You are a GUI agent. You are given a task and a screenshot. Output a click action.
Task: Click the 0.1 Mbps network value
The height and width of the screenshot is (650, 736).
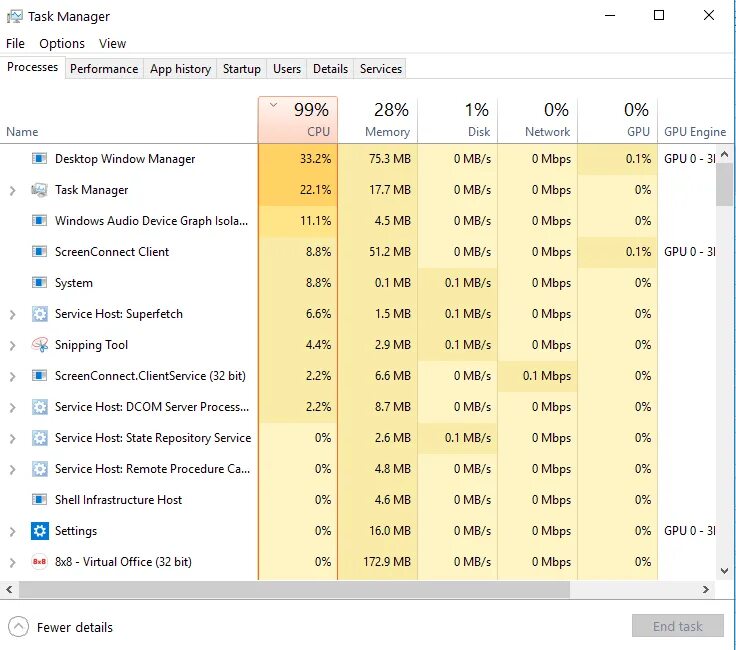point(547,375)
